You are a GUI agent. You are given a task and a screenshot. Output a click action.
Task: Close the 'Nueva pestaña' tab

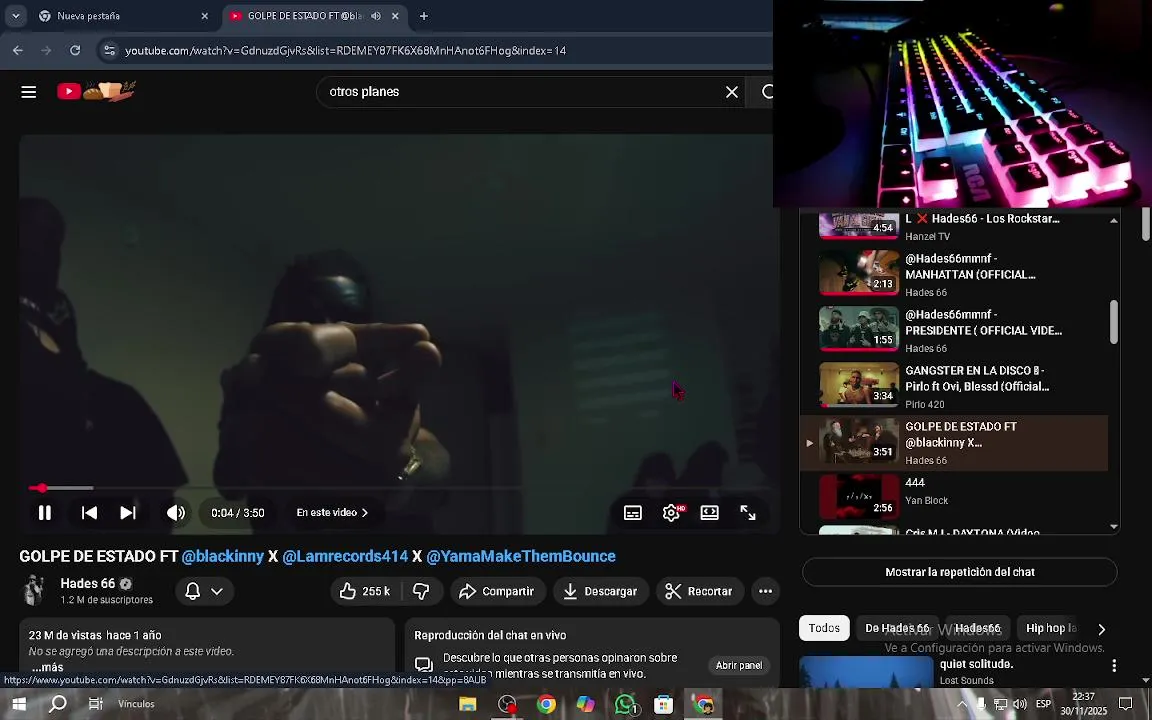click(x=204, y=15)
